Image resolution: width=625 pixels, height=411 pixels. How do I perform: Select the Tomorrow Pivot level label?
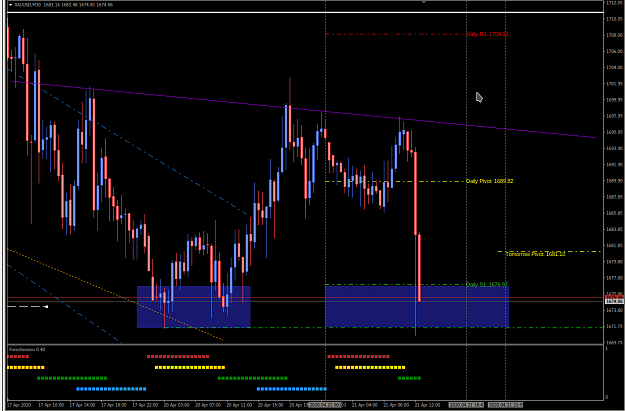(535, 254)
